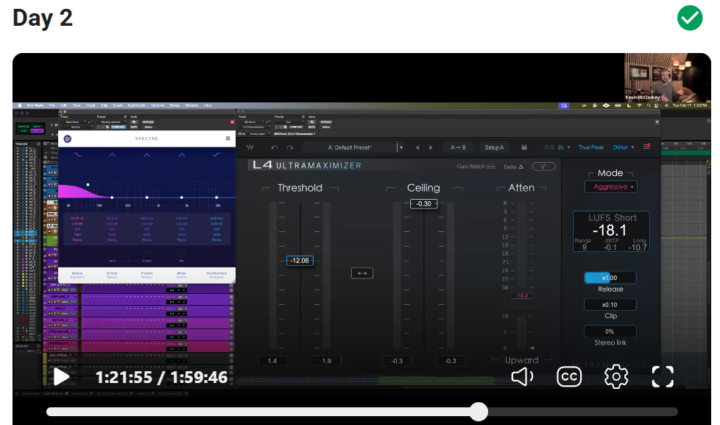Play the Day 2 video
720x425 pixels.
point(61,377)
